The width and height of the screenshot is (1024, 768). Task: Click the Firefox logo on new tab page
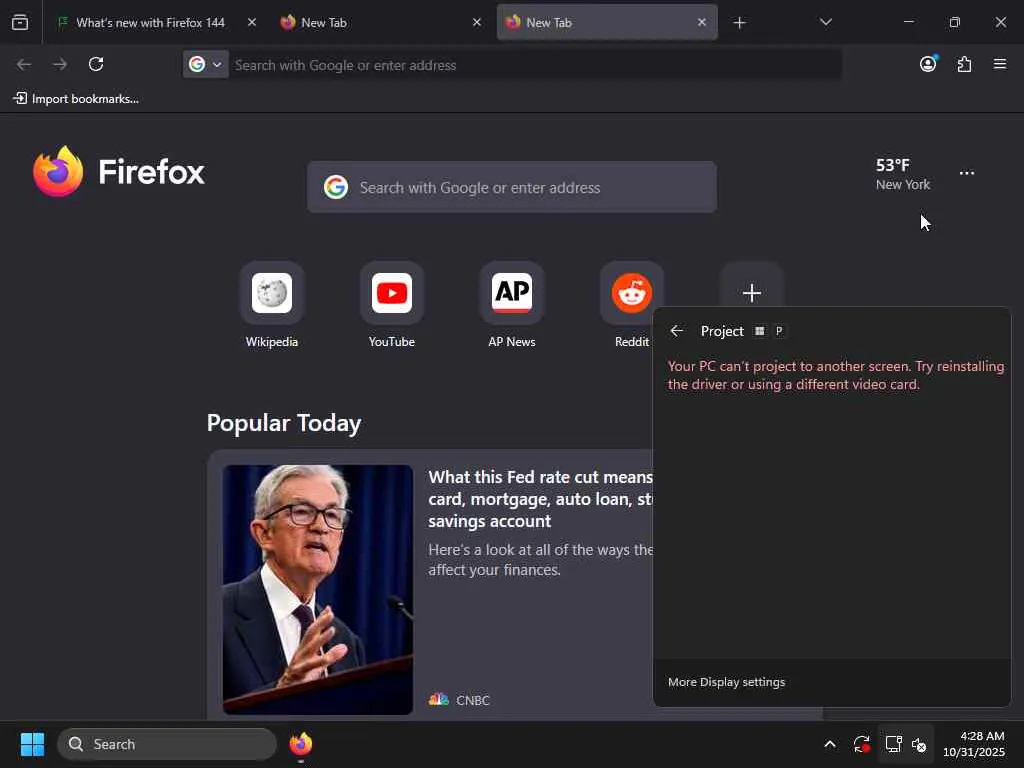(119, 172)
